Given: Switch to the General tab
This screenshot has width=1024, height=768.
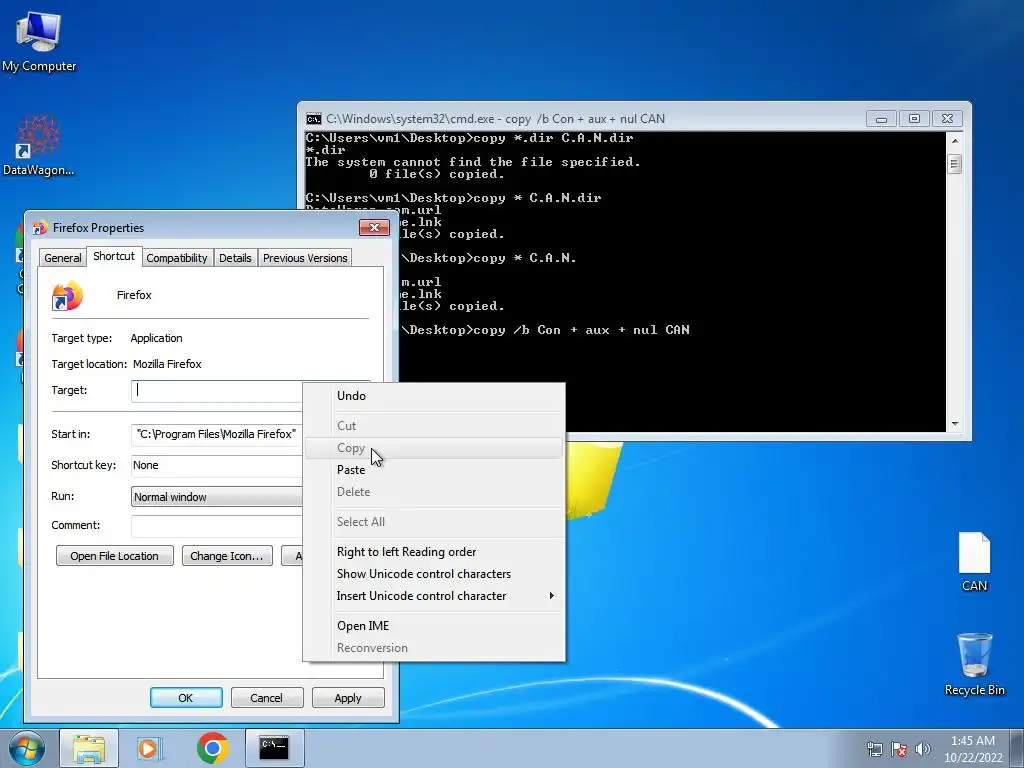Looking at the screenshot, I should tap(63, 258).
